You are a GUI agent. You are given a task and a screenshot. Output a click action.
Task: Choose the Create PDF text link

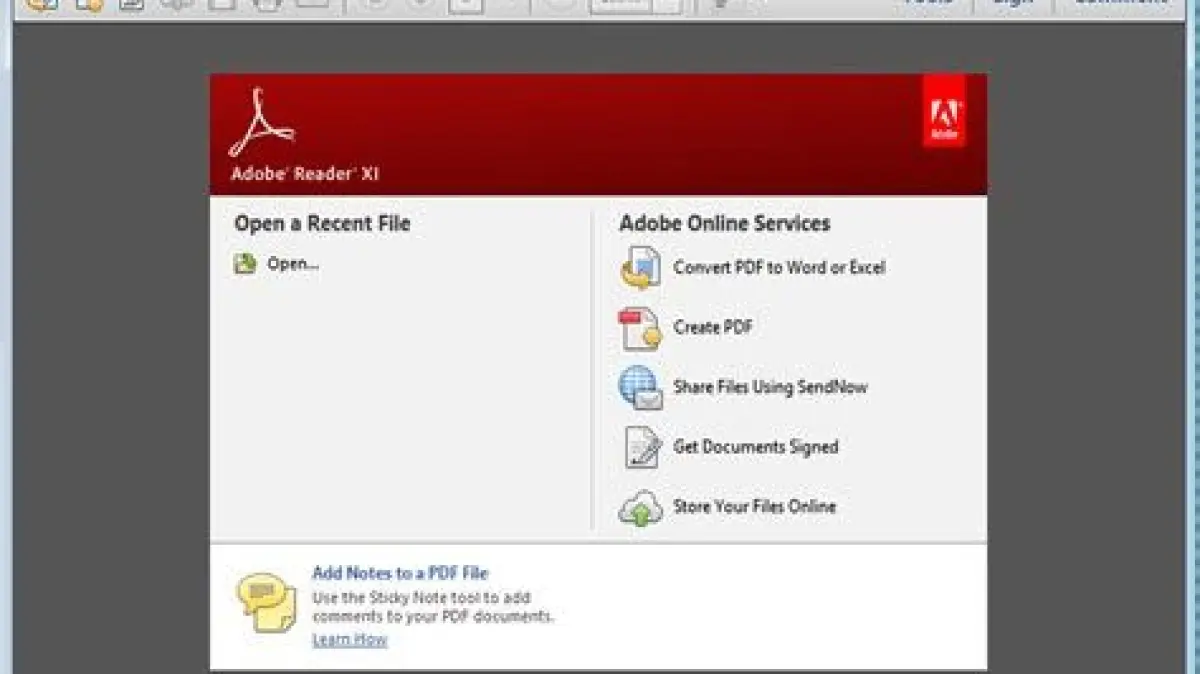[713, 327]
